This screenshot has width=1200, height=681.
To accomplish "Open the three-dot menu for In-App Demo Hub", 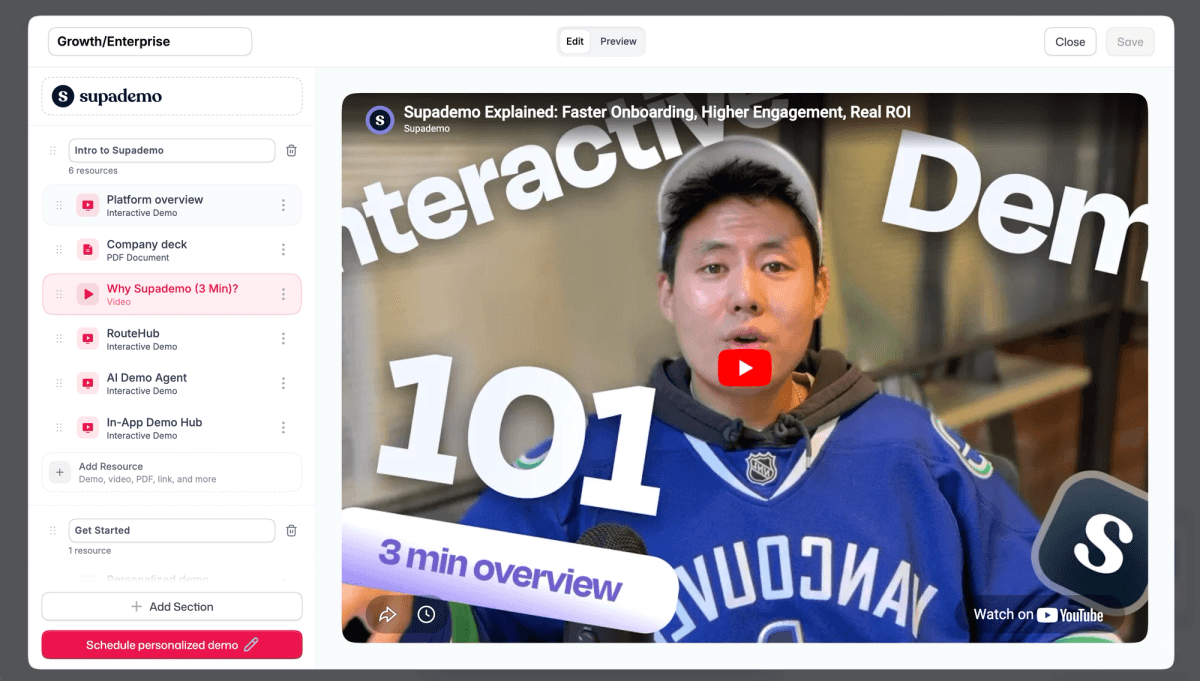I will 283,428.
